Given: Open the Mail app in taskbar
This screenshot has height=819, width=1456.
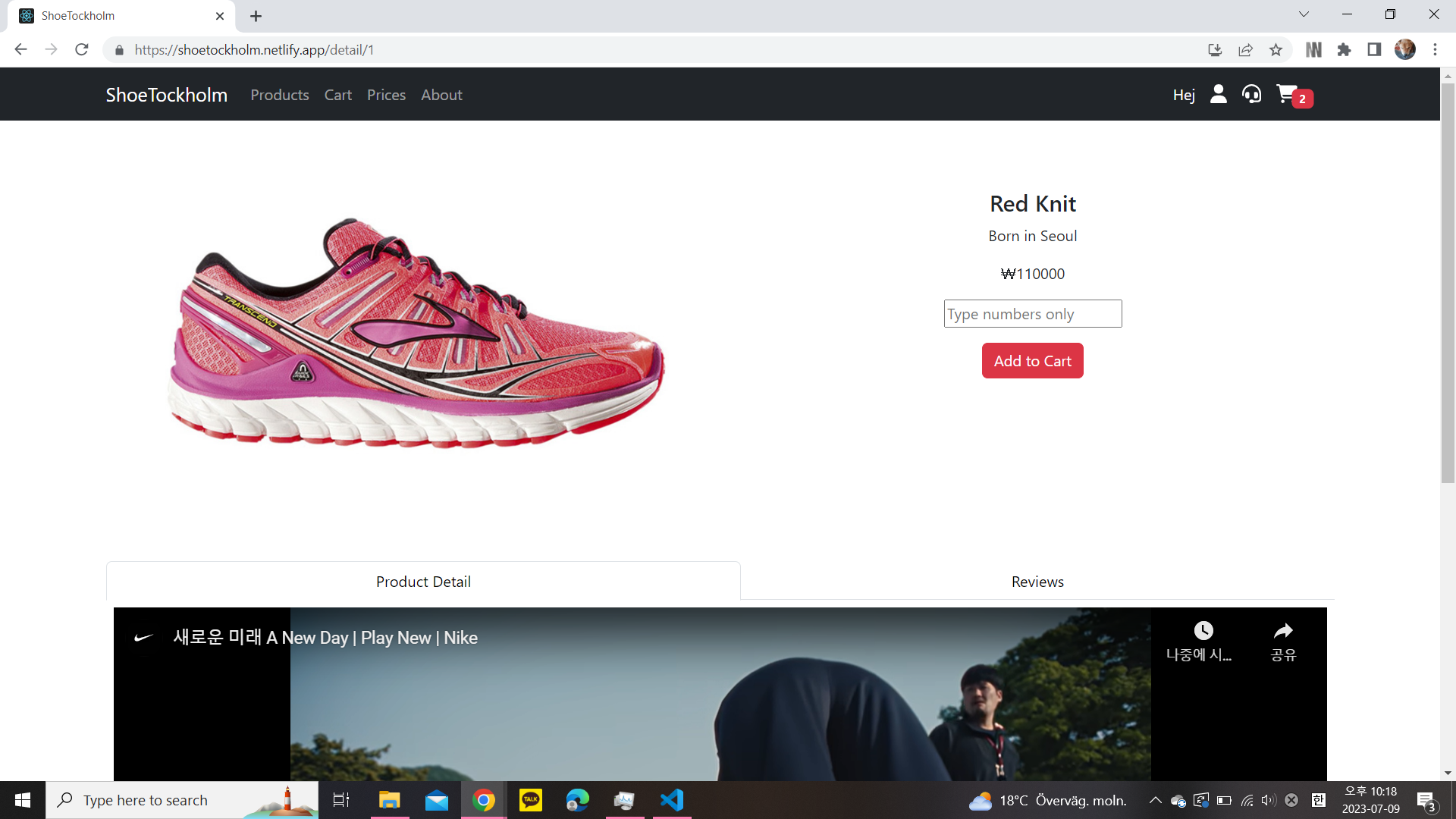Looking at the screenshot, I should click(437, 800).
